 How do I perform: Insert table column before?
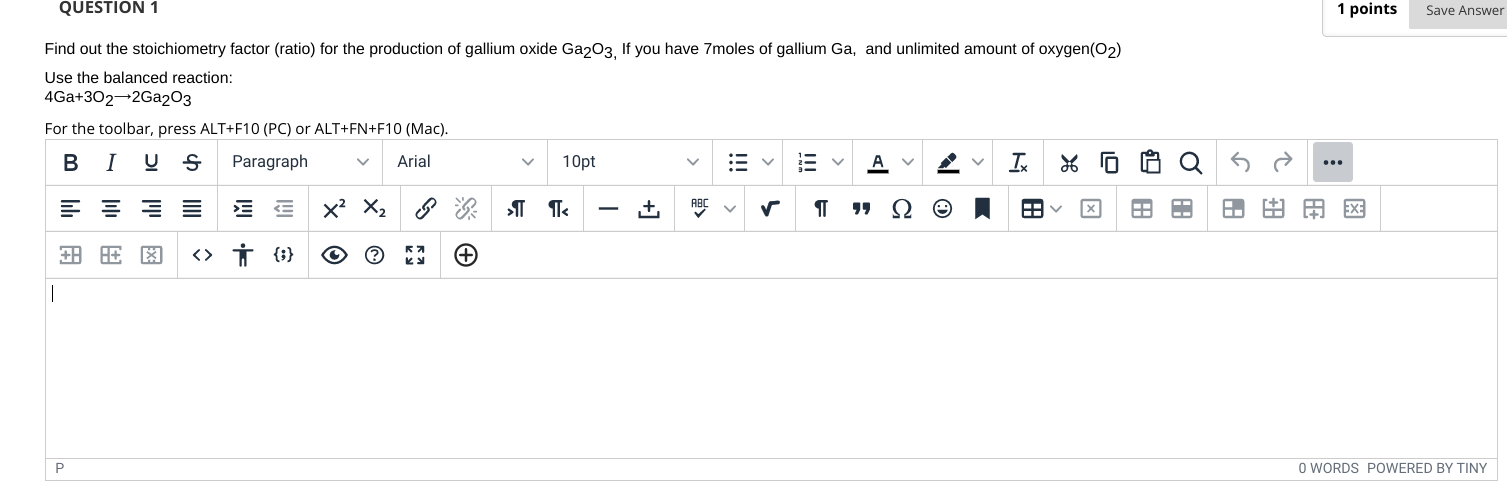coord(70,256)
